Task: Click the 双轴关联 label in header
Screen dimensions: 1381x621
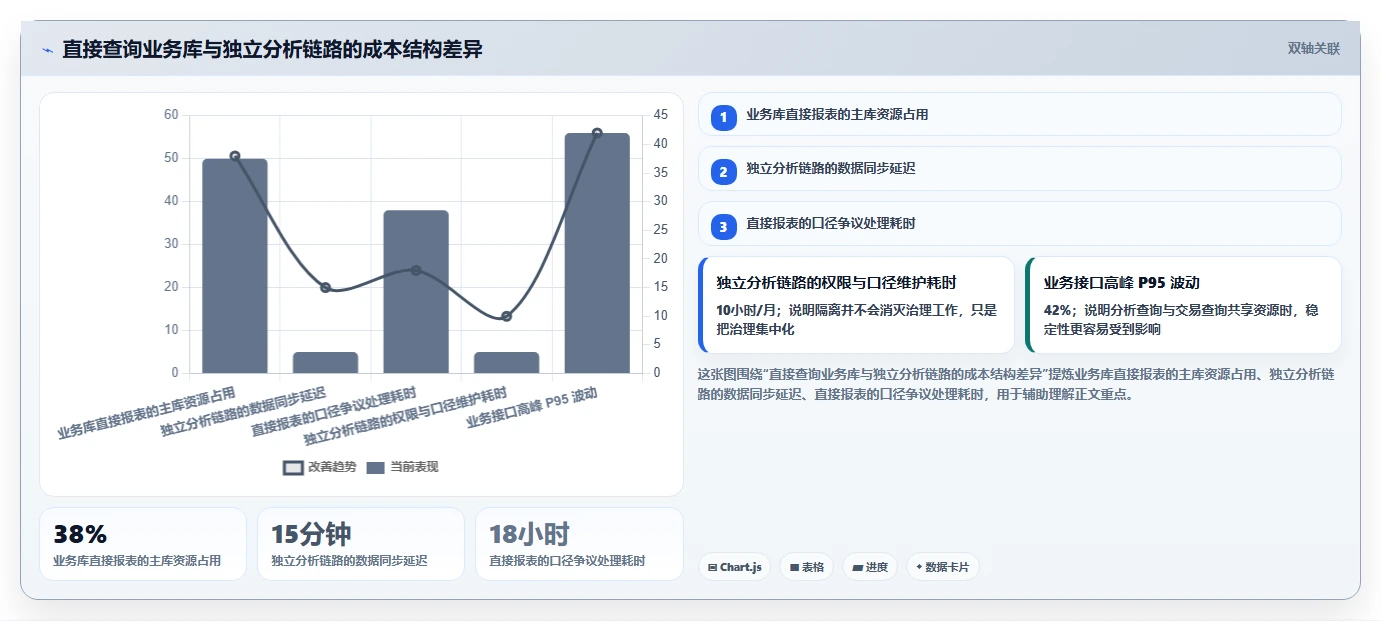Action: click(x=1313, y=49)
